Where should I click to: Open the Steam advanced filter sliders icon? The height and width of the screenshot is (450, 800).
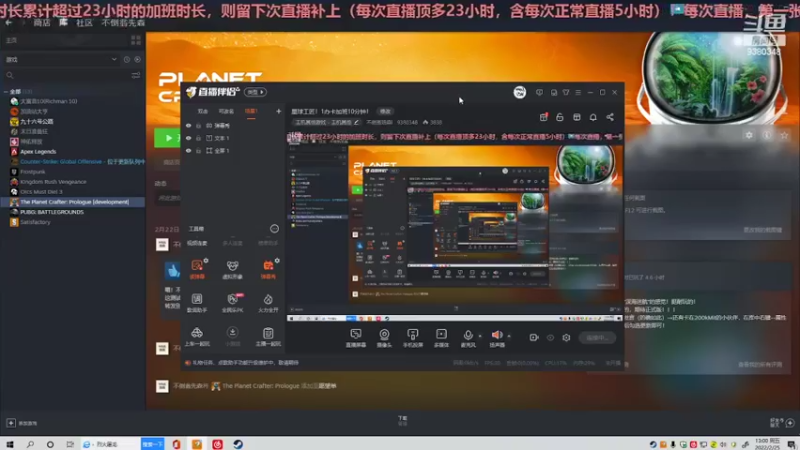click(136, 76)
